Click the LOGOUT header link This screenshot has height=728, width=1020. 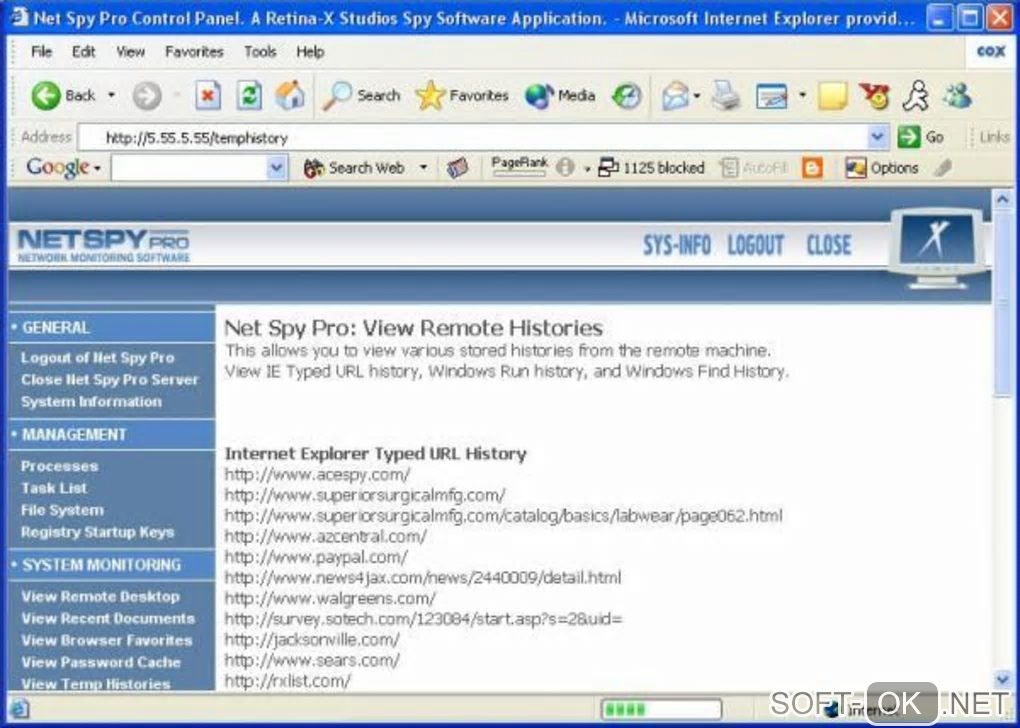755,245
